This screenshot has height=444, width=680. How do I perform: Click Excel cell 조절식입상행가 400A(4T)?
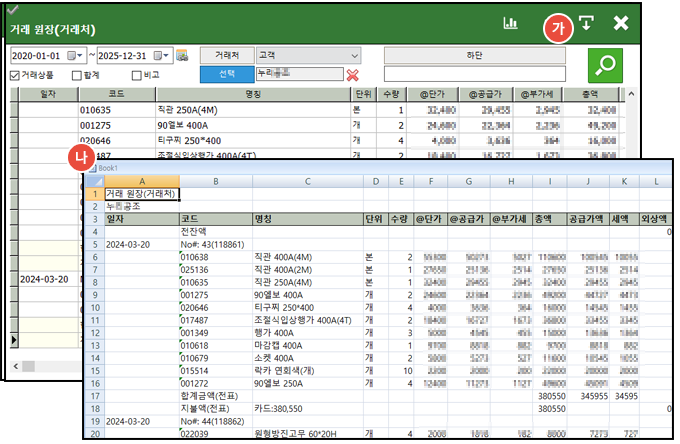click(307, 320)
